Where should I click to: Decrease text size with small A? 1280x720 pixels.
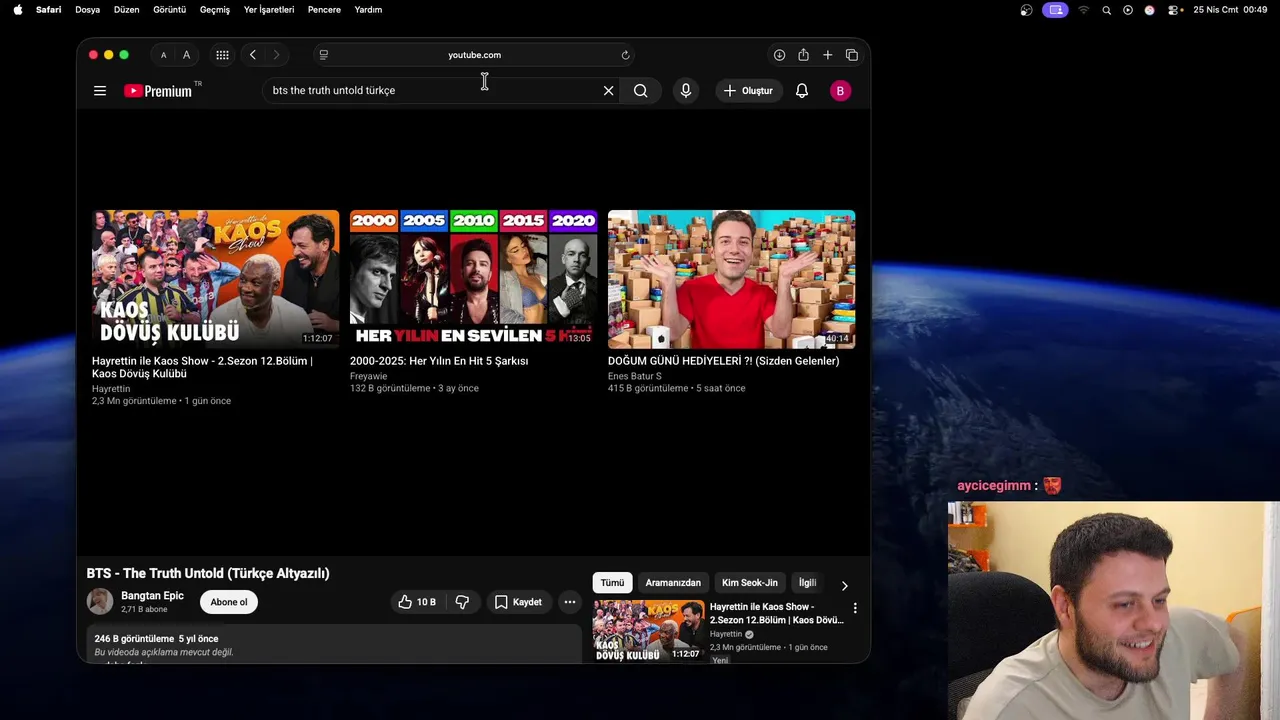(163, 56)
